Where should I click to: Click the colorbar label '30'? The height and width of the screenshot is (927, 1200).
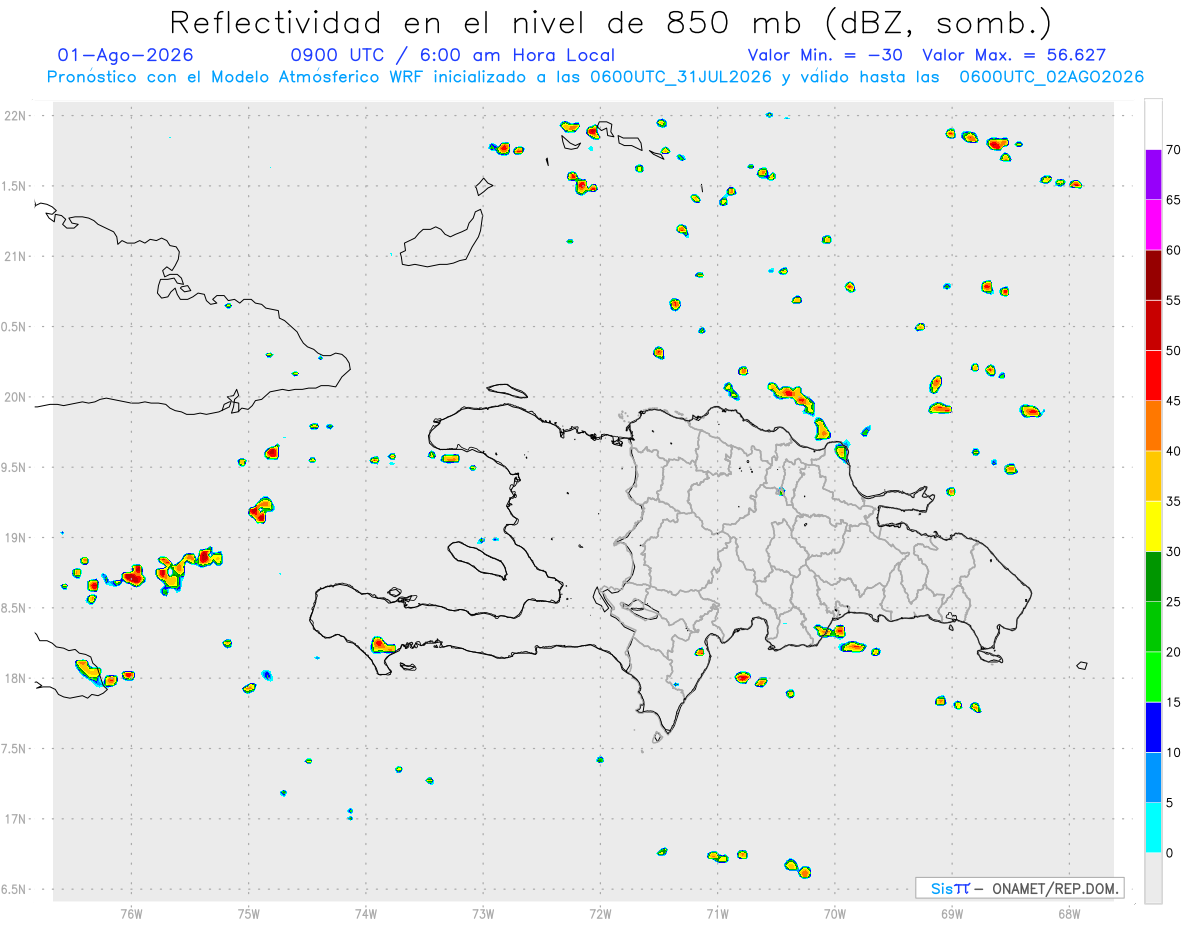pyautogui.click(x=1173, y=552)
